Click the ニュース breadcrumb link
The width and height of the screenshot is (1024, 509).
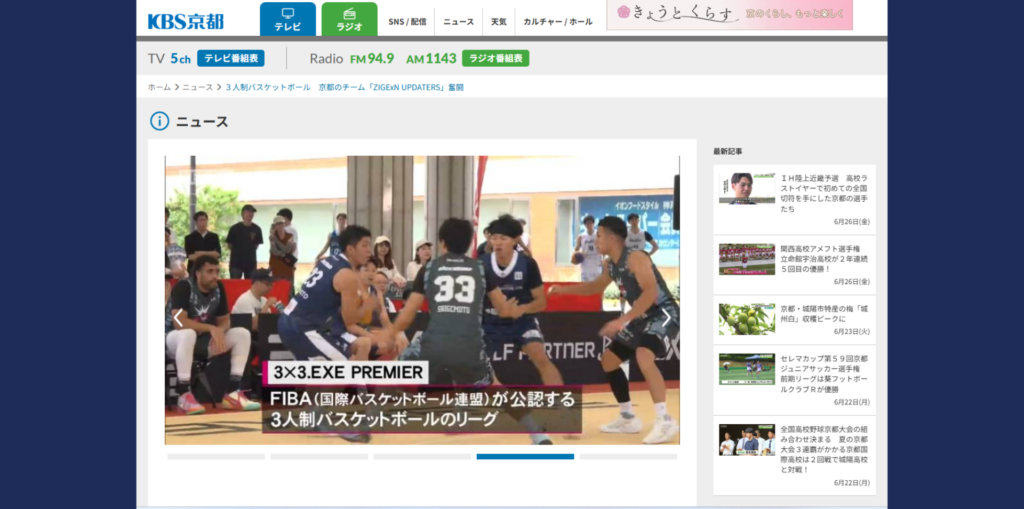tap(197, 87)
